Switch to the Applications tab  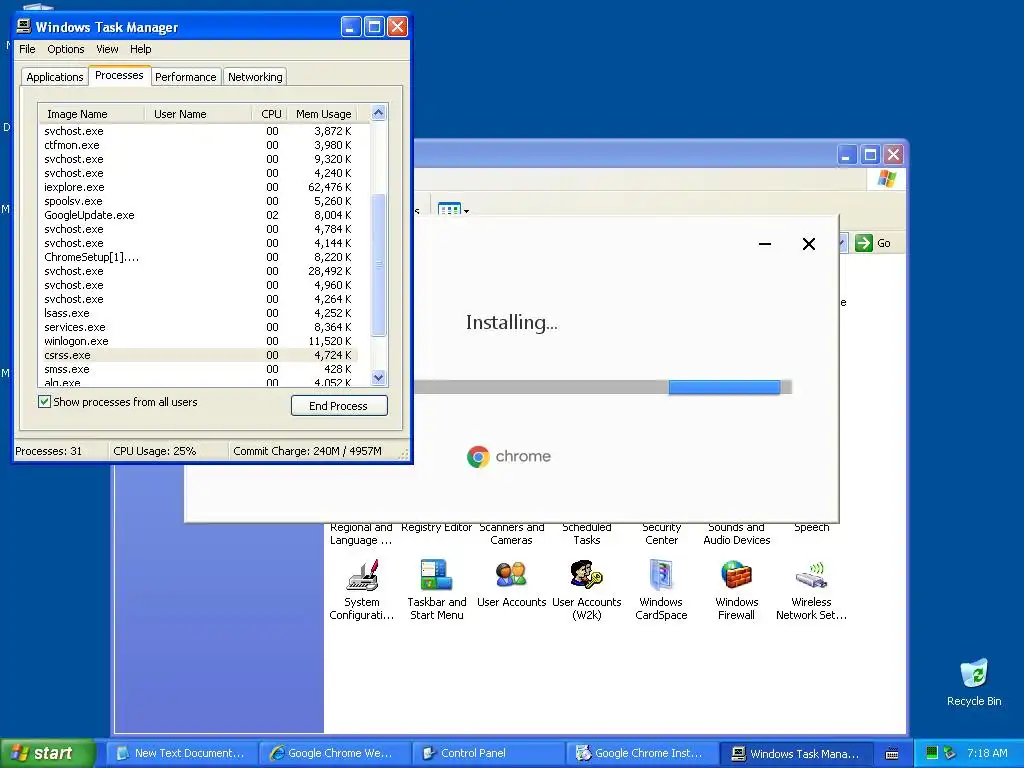55,77
